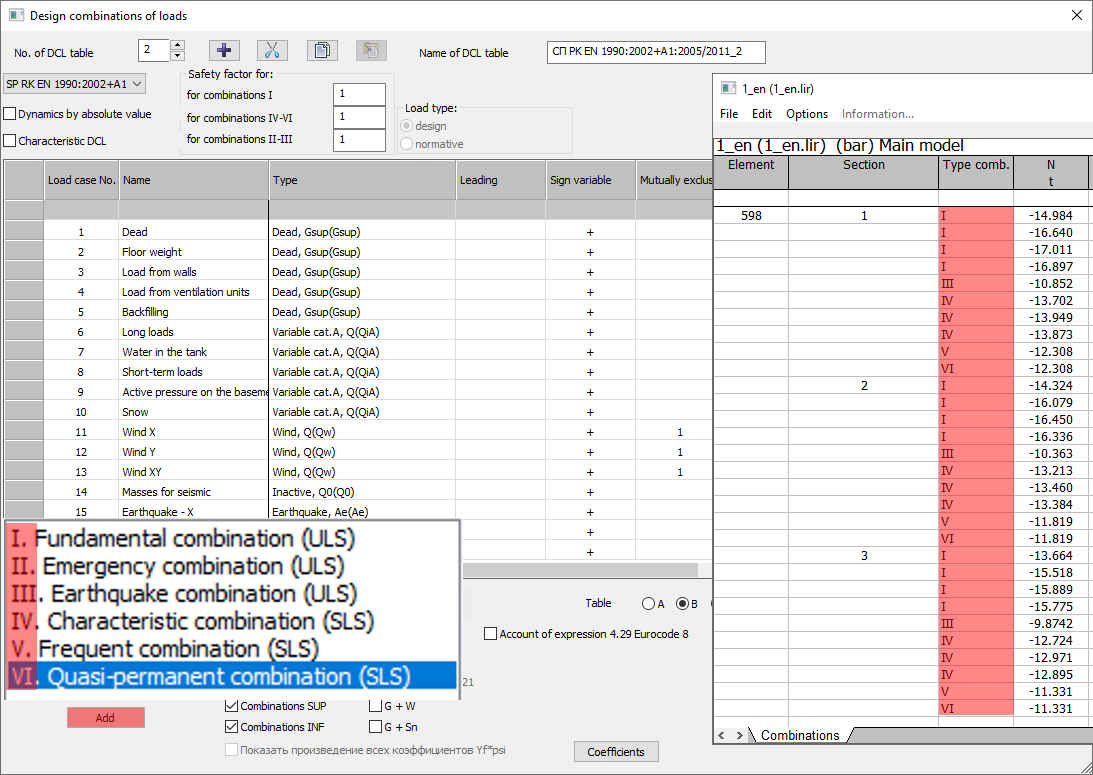Viewport: 1093px width, 775px height.
Task: Open the Options menu in results window
Action: click(806, 114)
